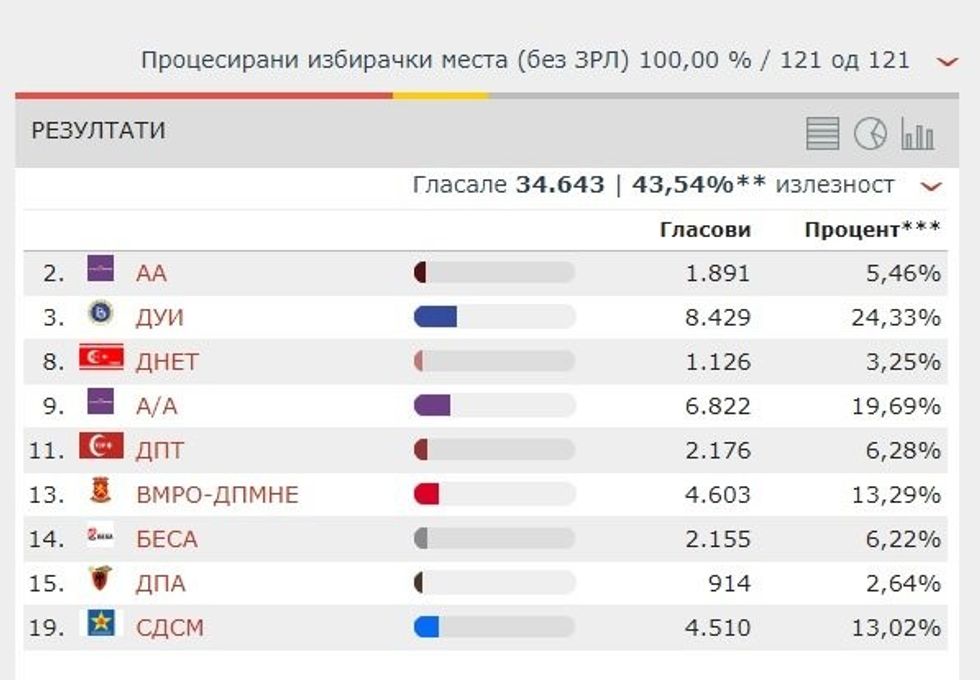980x680 pixels.
Task: Switch to pie chart view
Action: point(869,131)
